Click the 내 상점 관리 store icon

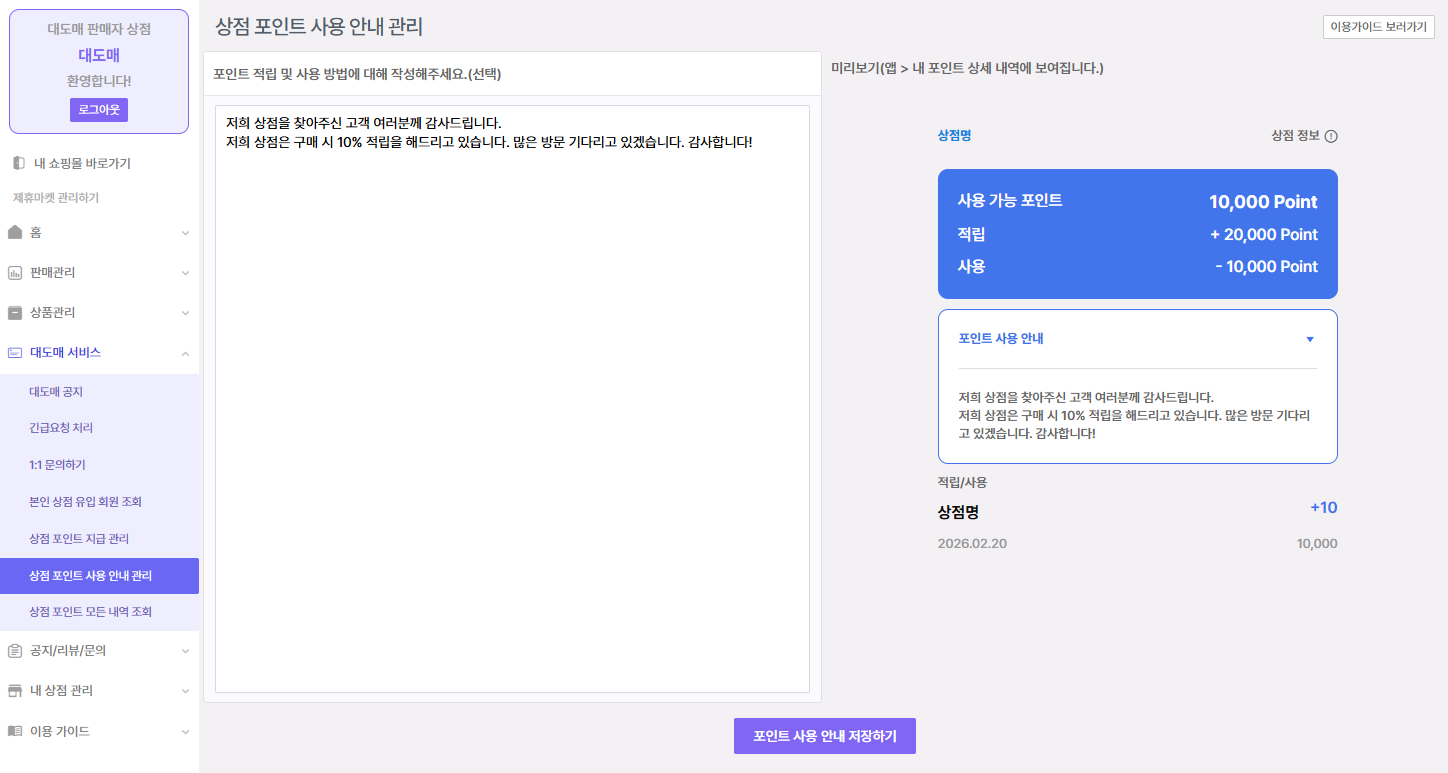tap(14, 690)
